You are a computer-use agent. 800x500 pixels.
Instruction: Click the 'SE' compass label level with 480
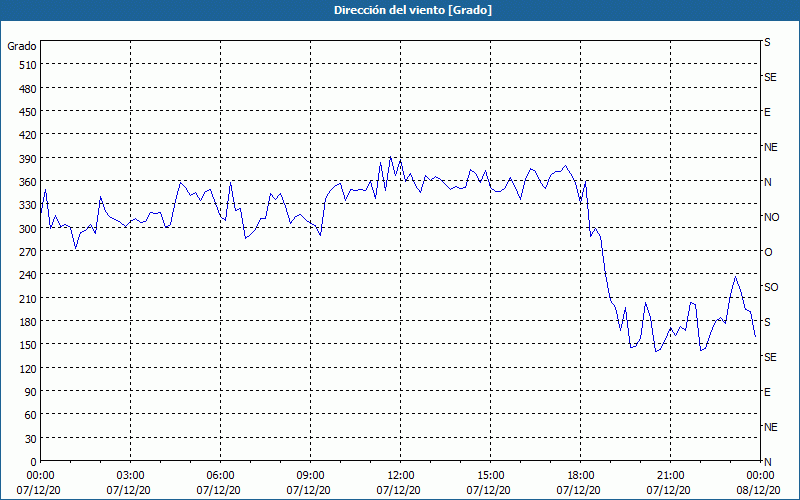[x=770, y=77]
